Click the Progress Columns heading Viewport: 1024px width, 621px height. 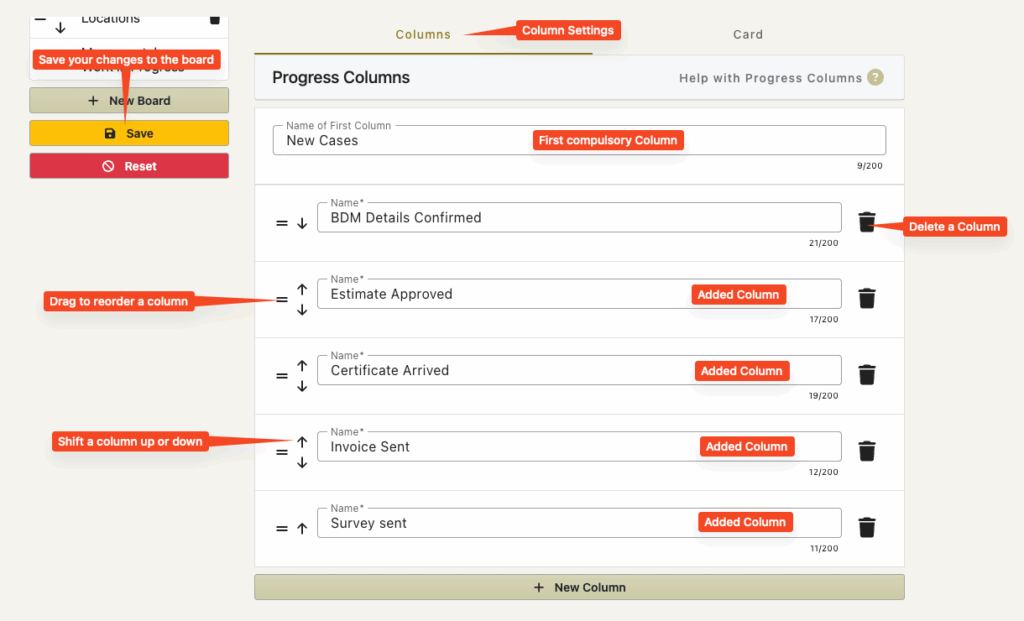[341, 78]
